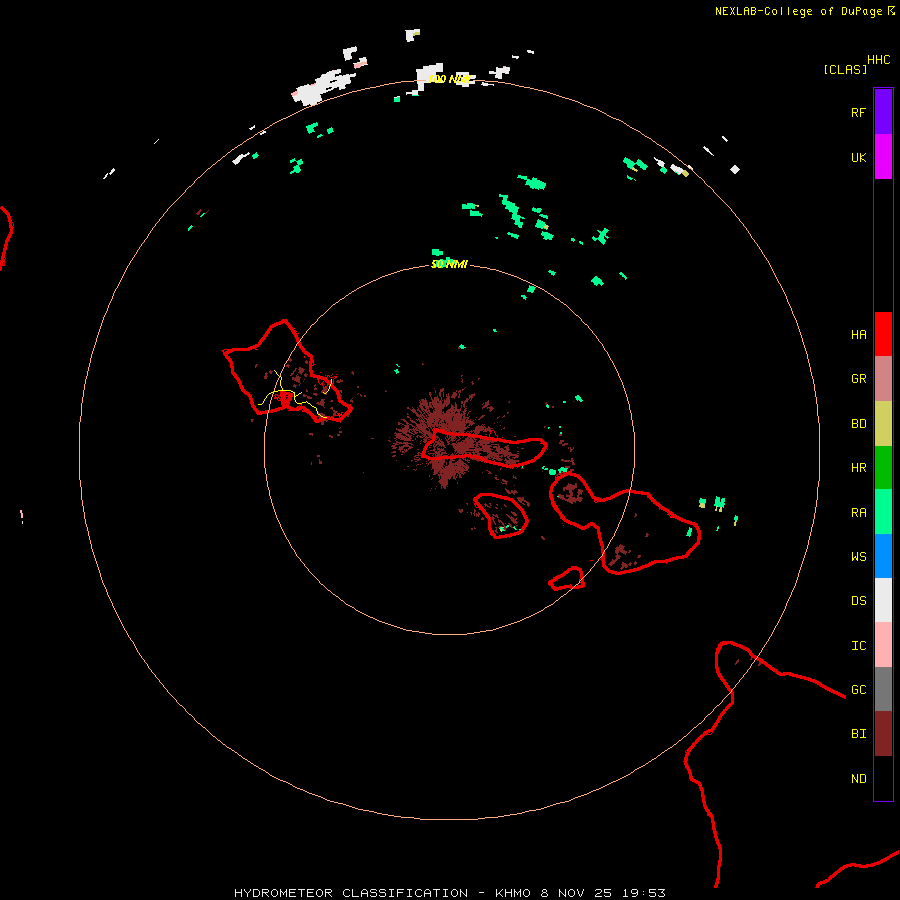The image size is (900, 900).
Task: Click the ND legend label
Action: coord(859,779)
